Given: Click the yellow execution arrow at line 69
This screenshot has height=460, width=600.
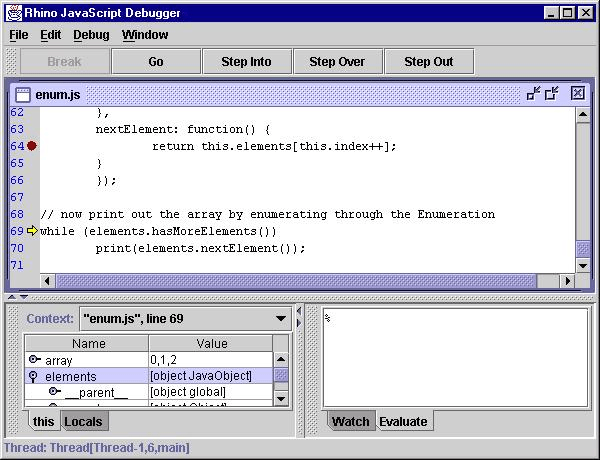Looking at the screenshot, I should pos(31,231).
